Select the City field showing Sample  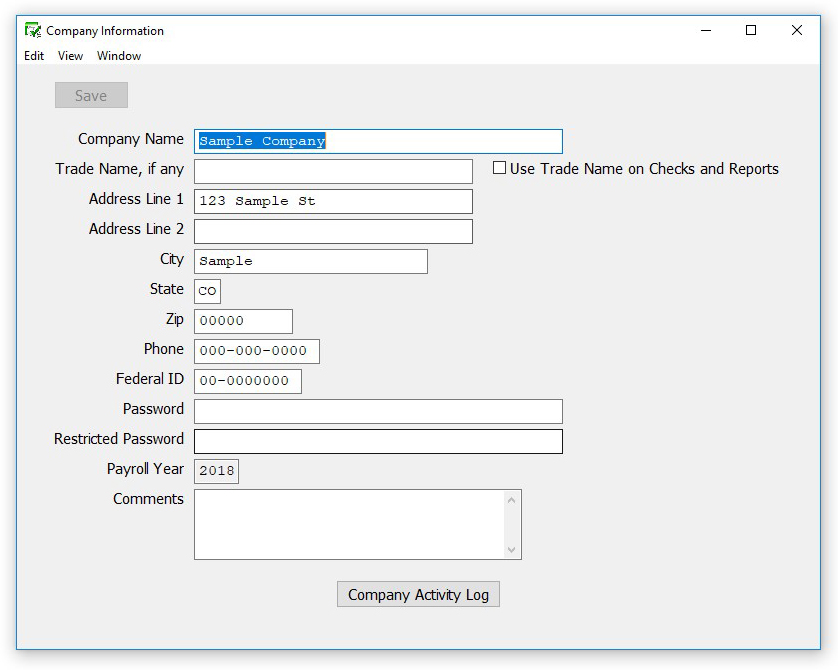tap(310, 261)
